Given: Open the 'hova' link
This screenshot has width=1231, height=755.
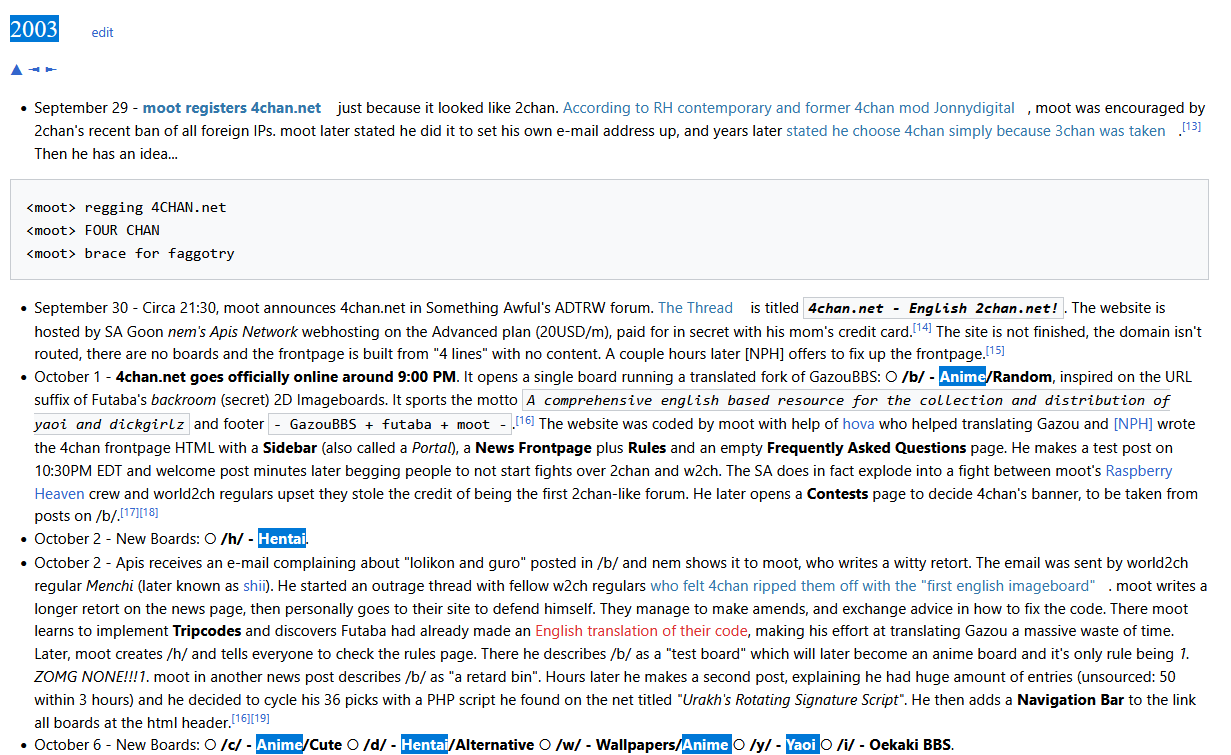Looking at the screenshot, I should pos(858,424).
